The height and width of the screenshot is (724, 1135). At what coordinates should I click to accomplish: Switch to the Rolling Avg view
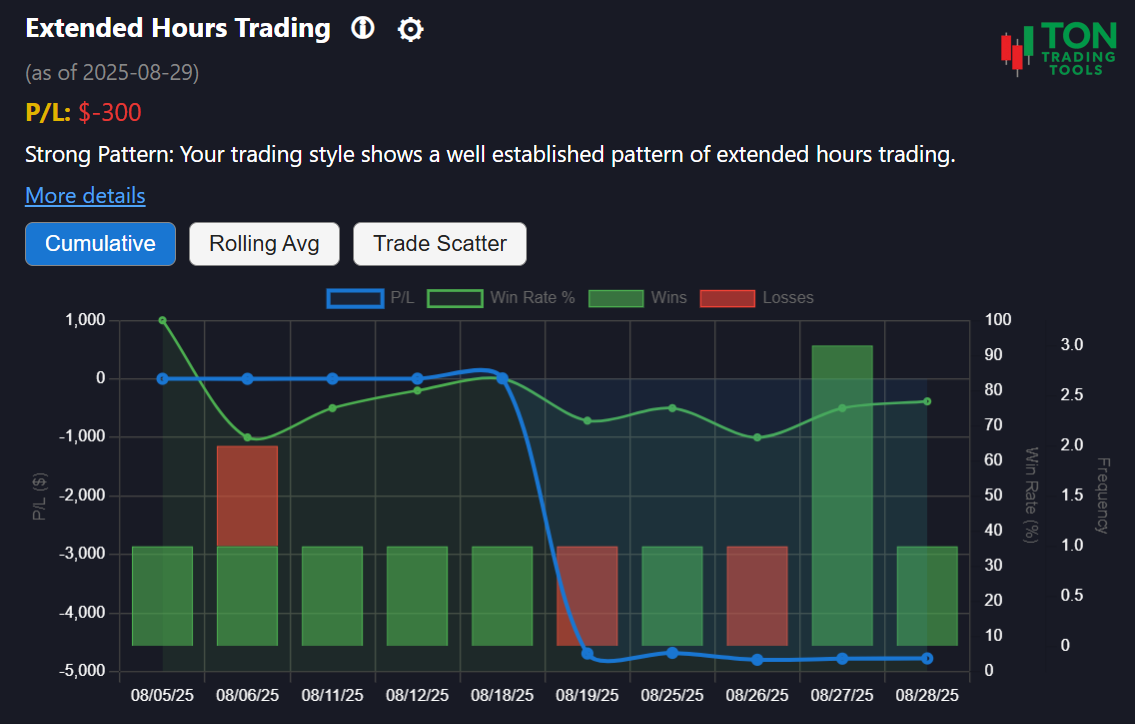264,243
